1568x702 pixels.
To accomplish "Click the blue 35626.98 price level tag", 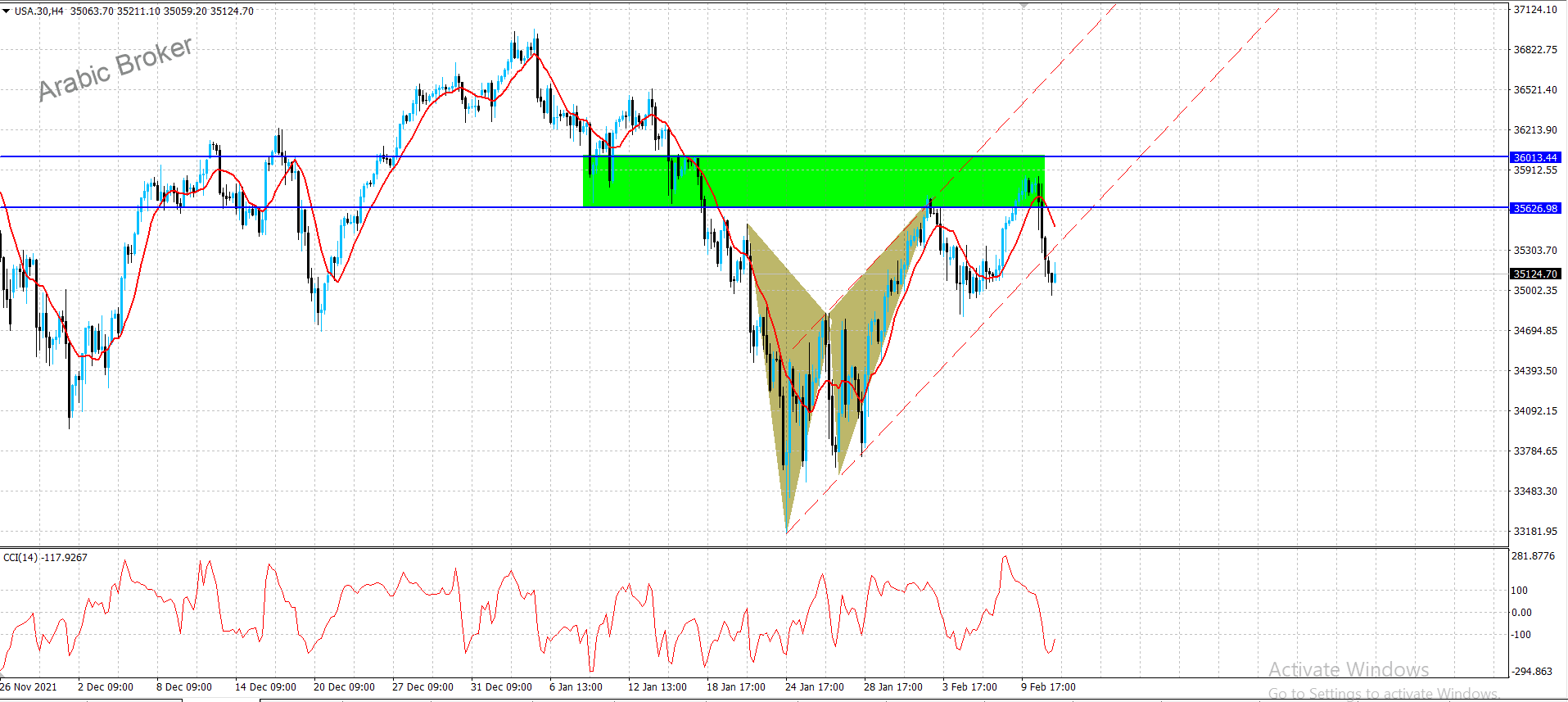I will click(x=1535, y=208).
